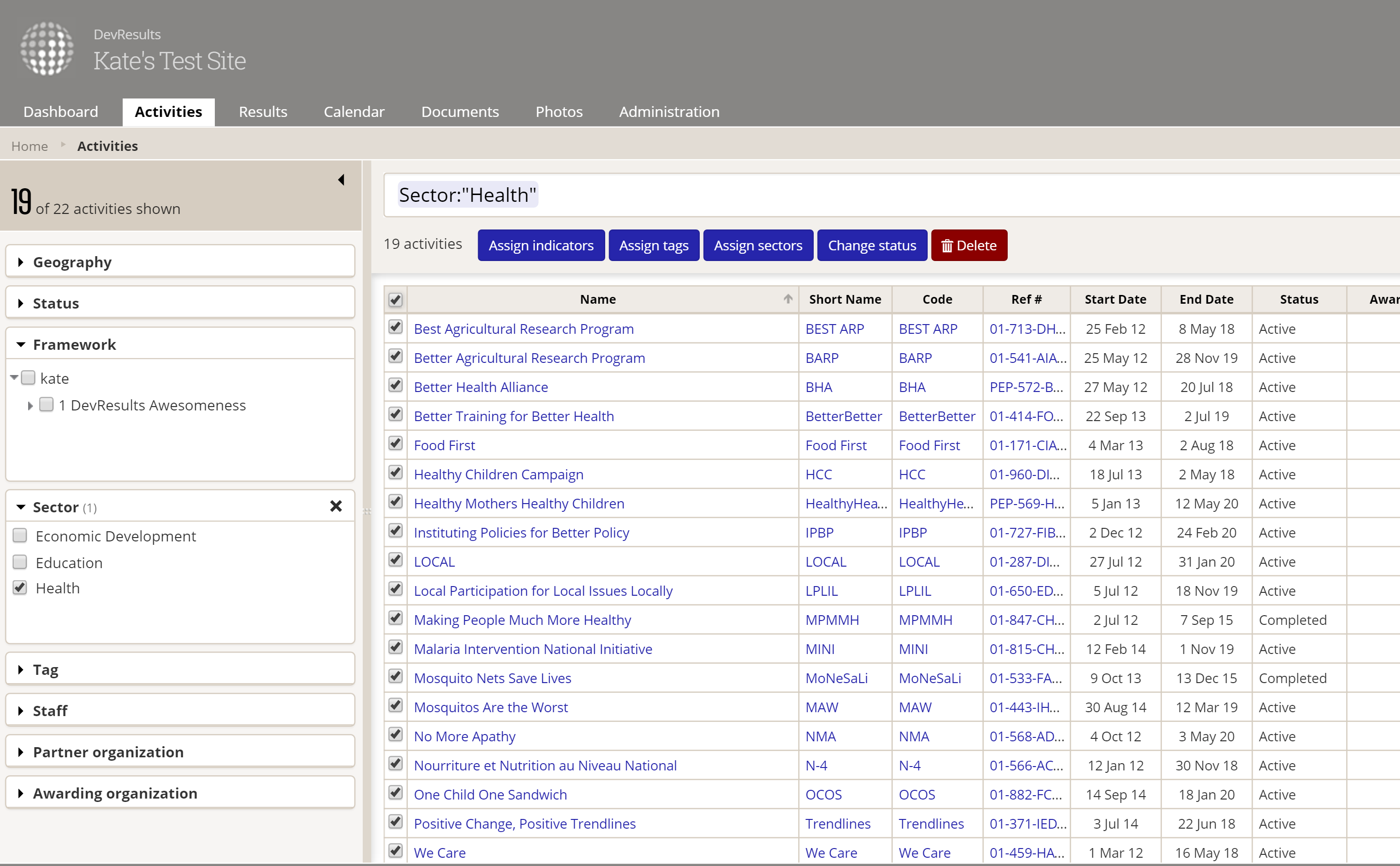Viewport: 1400px width, 866px height.
Task: Check the kate framework checkbox
Action: pyautogui.click(x=28, y=378)
